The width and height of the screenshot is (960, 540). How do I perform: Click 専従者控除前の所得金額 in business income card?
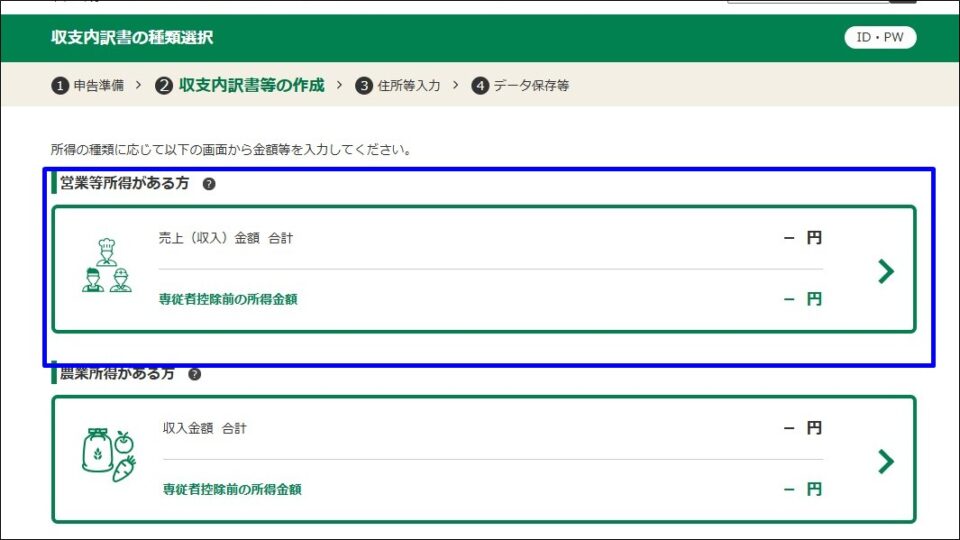coord(228,299)
